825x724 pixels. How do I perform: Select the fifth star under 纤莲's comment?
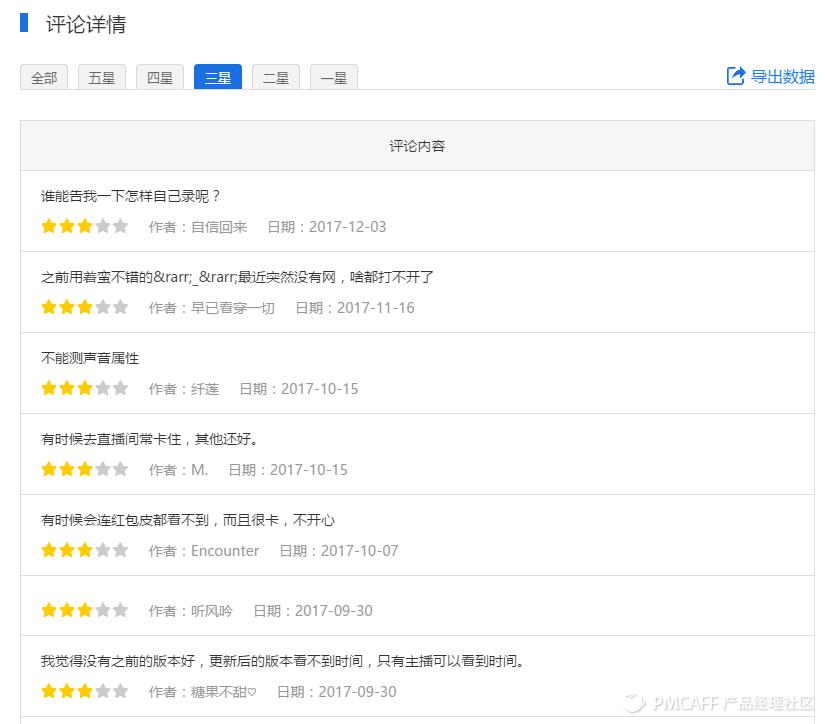tap(121, 388)
